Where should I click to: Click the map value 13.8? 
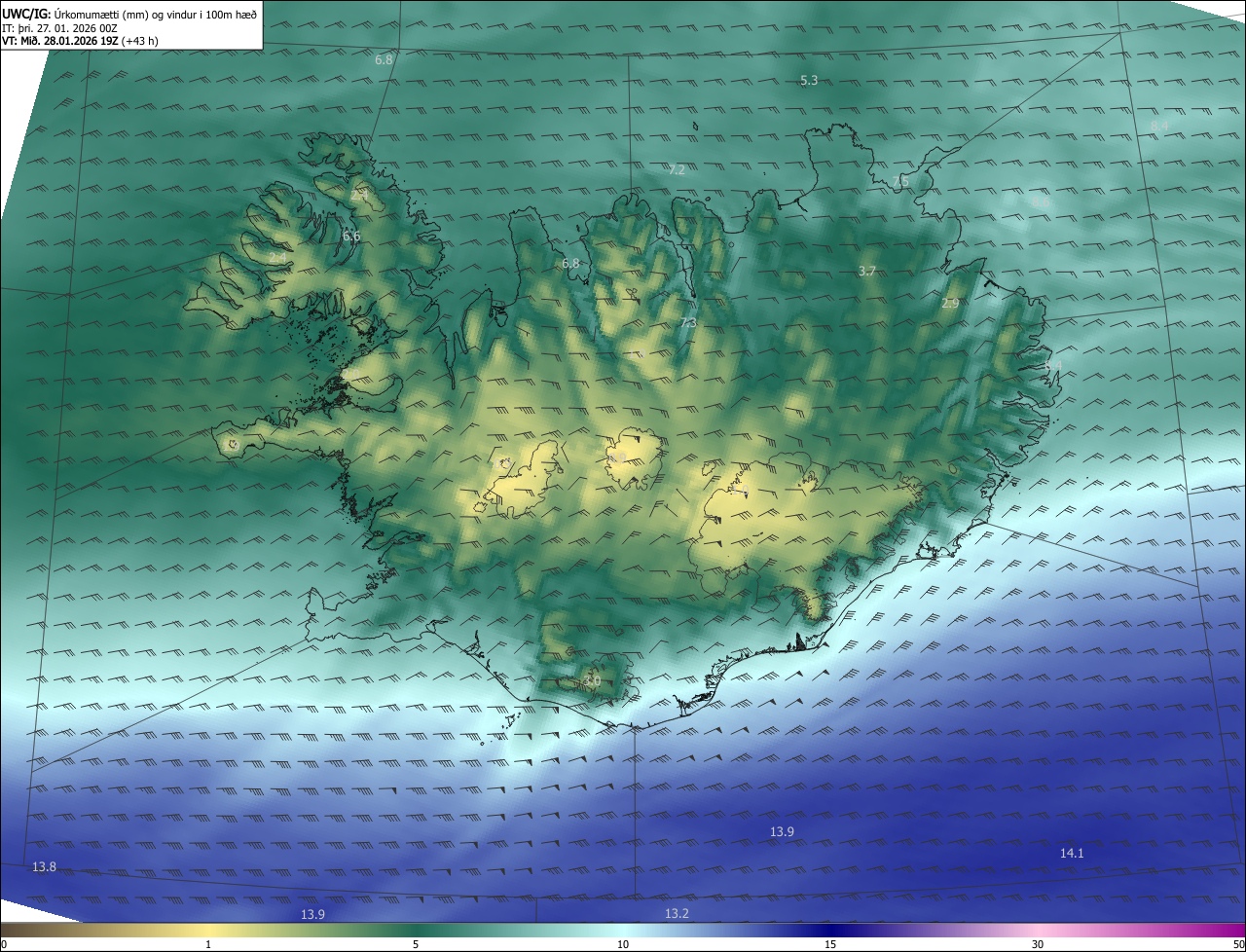(x=45, y=867)
